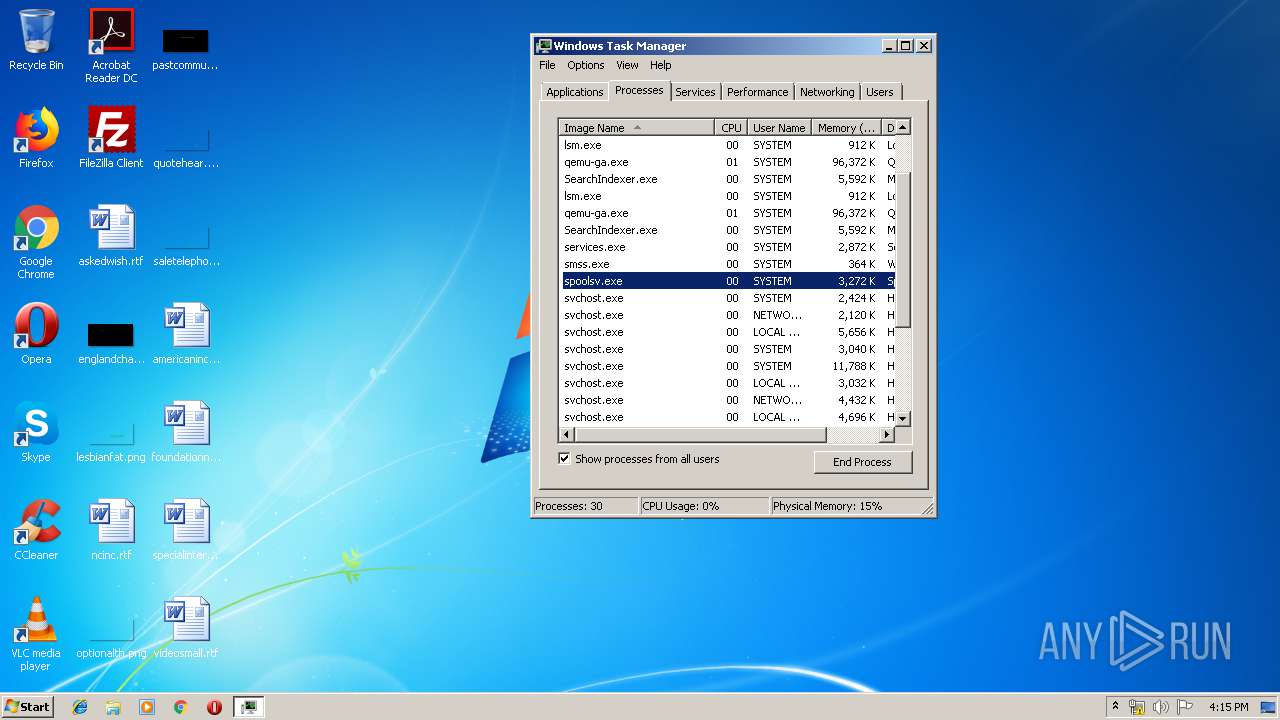Select the foundationn document icon

click(186, 432)
